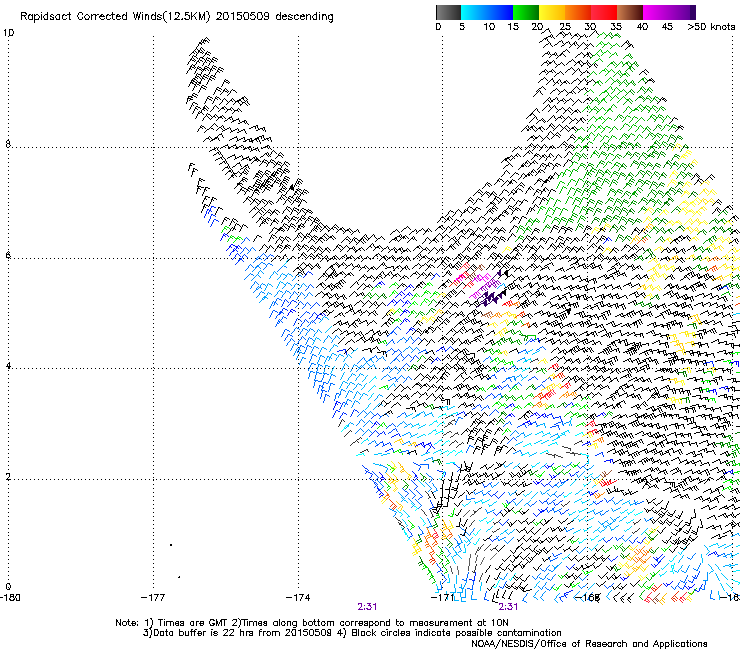The height and width of the screenshot is (650, 740).
Task: Pick the red 30-35 knots legend swatch
Action: 604,12
